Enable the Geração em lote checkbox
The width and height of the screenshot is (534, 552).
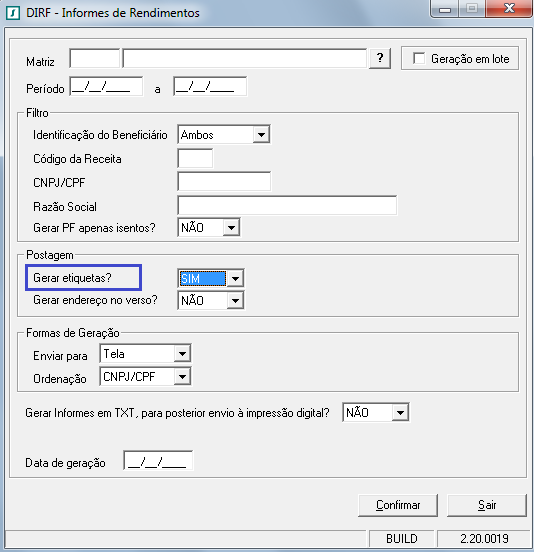419,58
